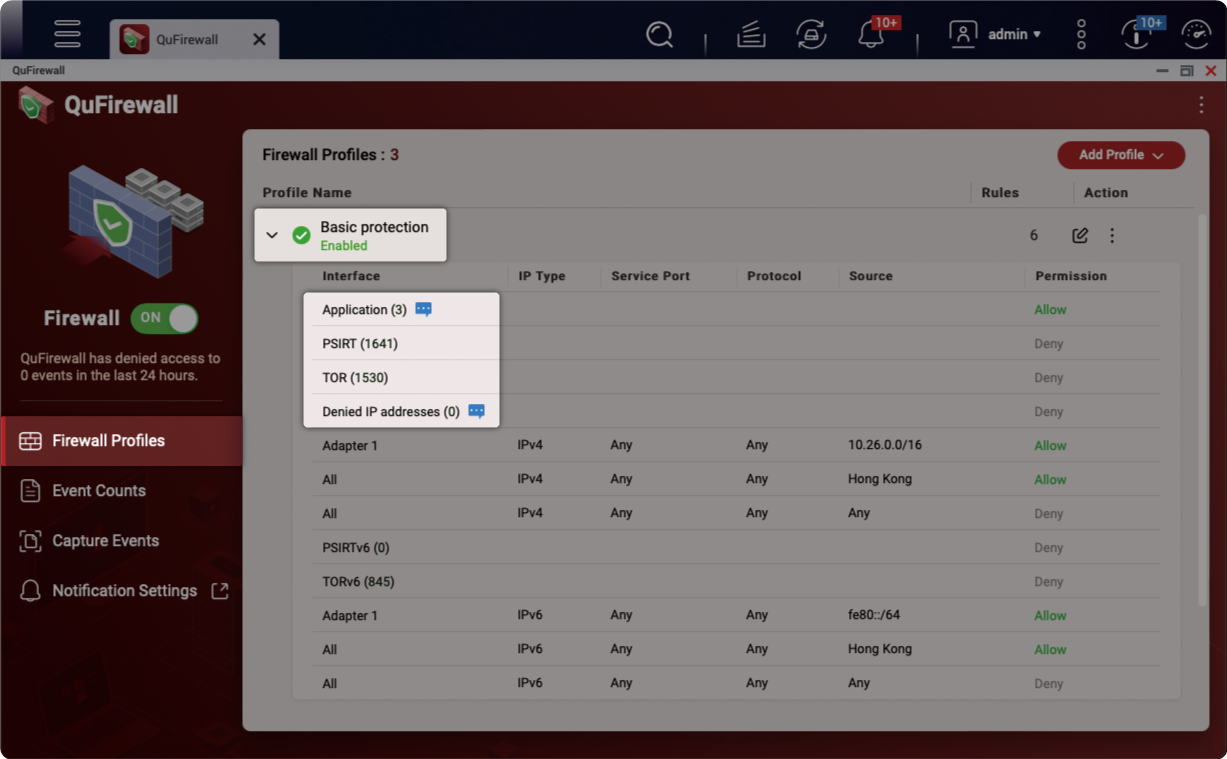Open the info icon with 10+ badge
The image size is (1227, 759).
(x=1135, y=35)
